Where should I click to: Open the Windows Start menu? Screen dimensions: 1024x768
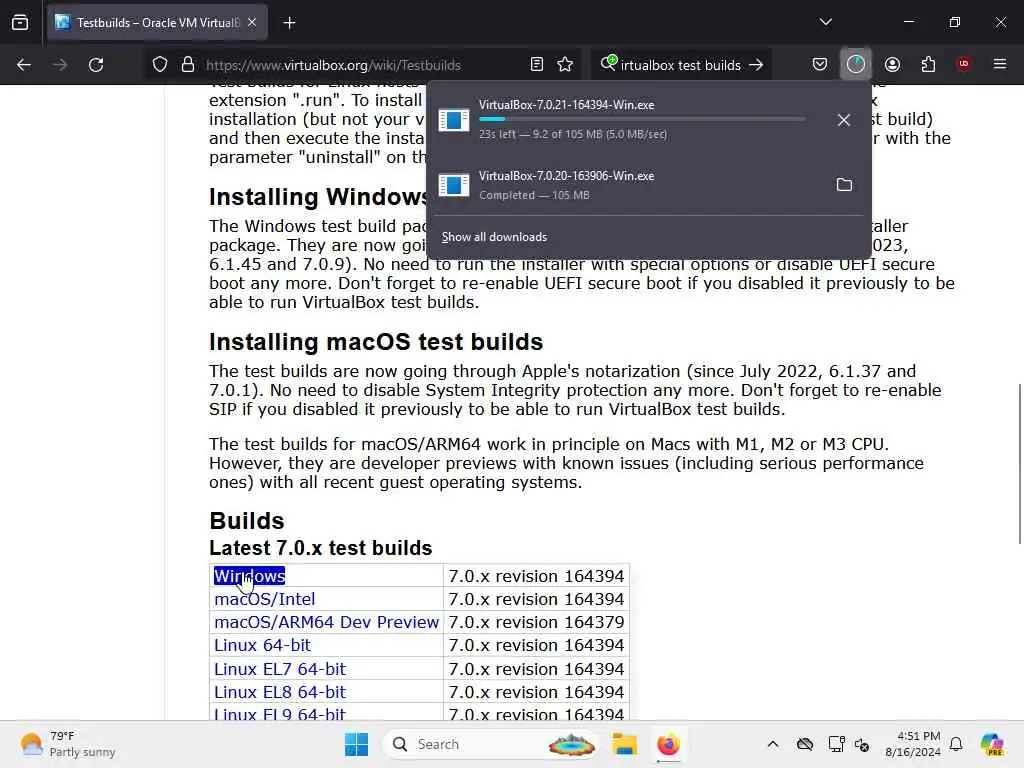tap(357, 744)
